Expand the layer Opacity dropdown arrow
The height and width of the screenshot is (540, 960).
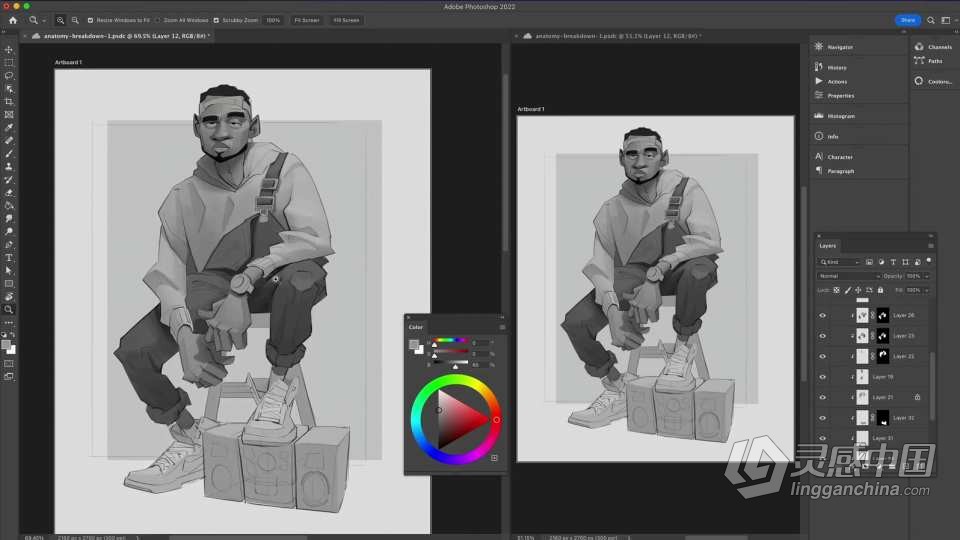pos(926,276)
